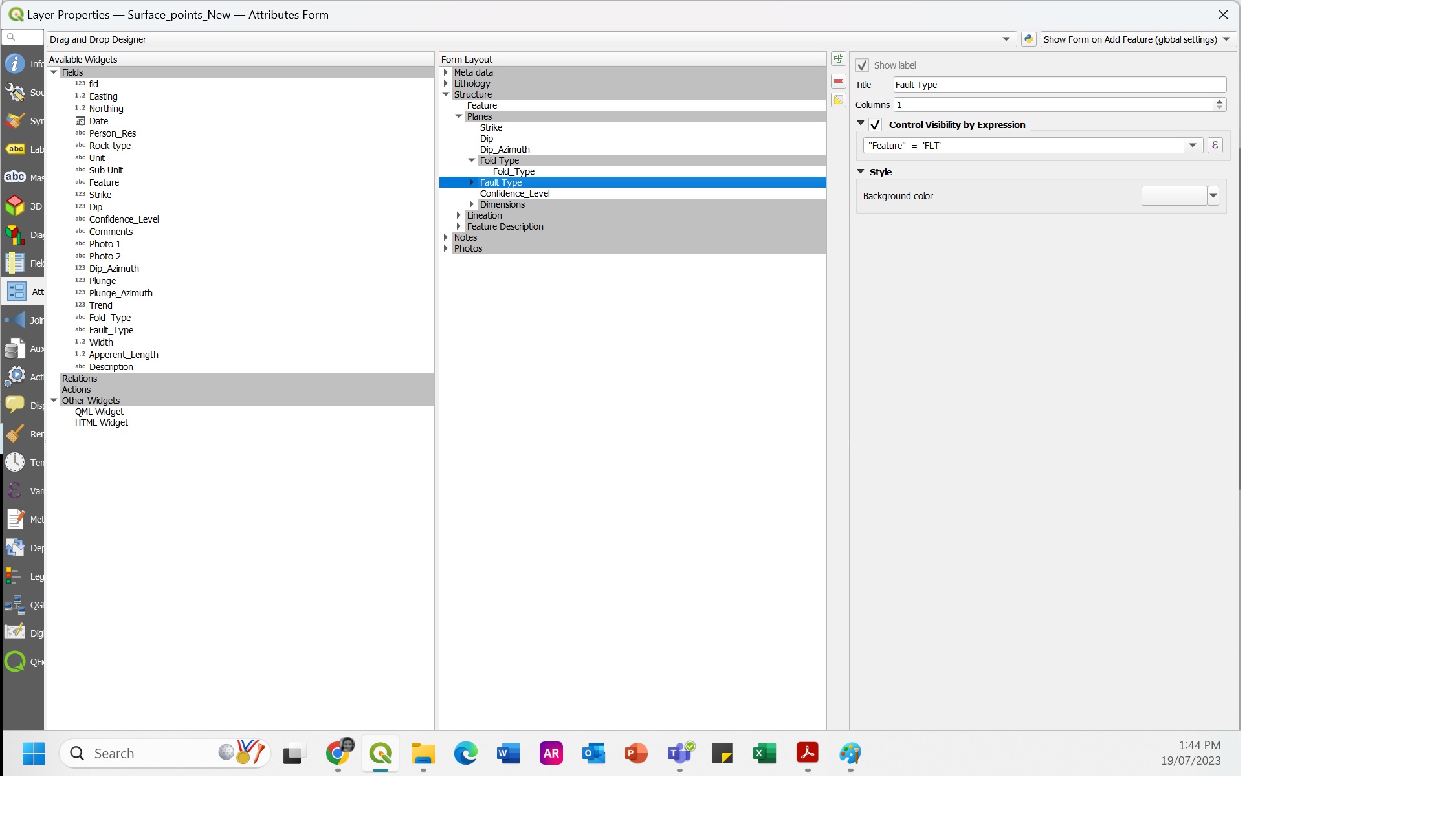Viewport: 1456px width, 823px height.
Task: Open the QGIS Server icon in sidebar
Action: click(x=15, y=604)
